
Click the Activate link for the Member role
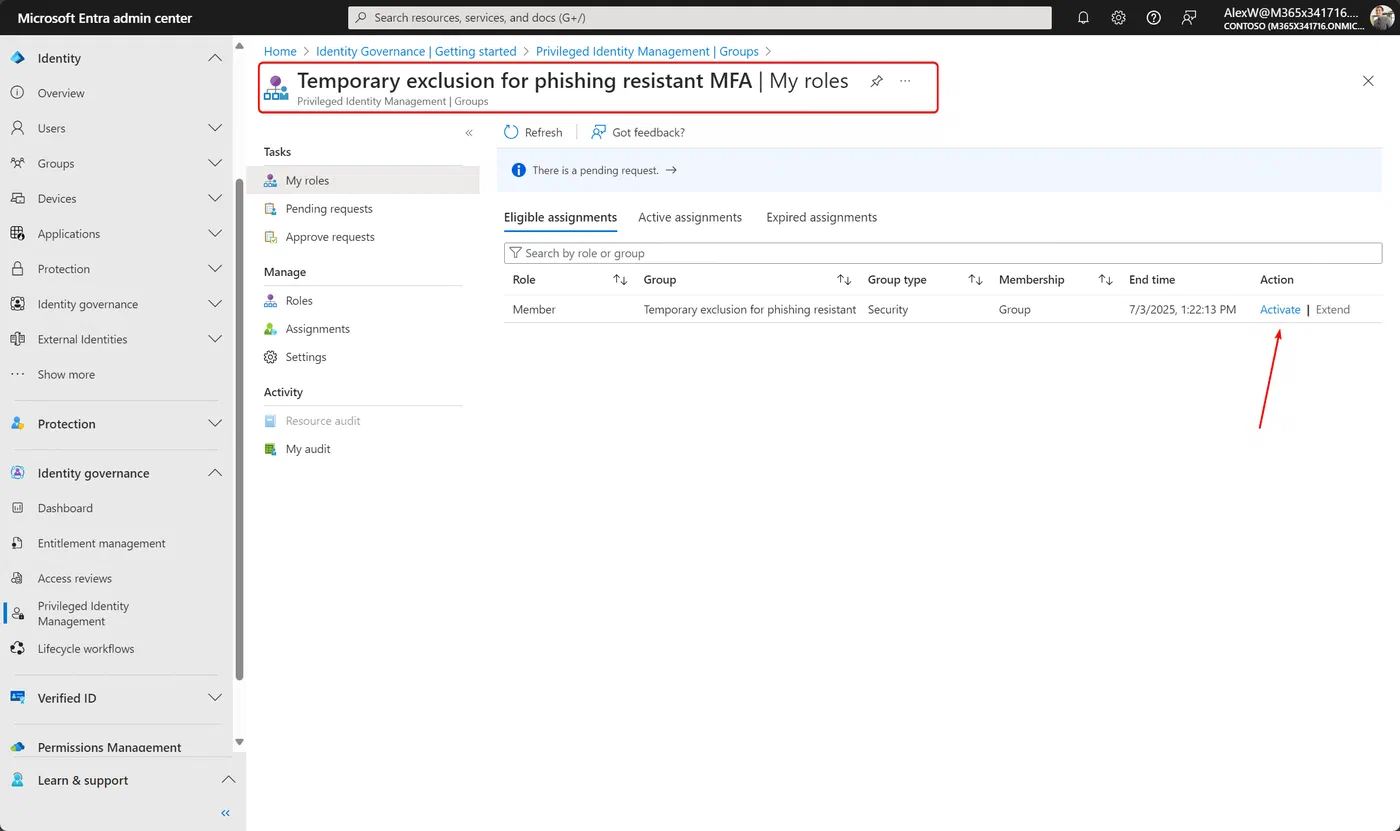(1280, 310)
